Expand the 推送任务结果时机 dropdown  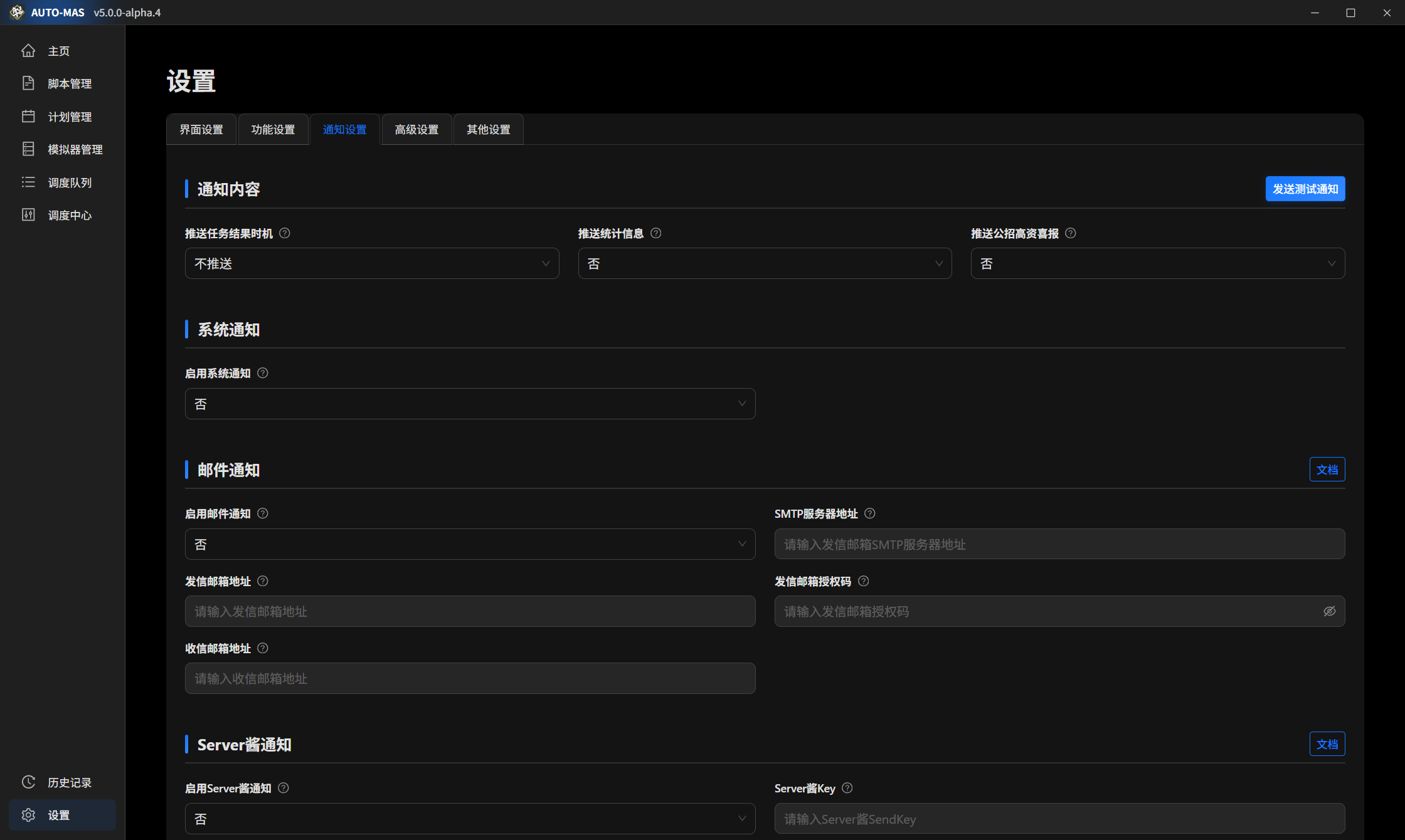(371, 263)
